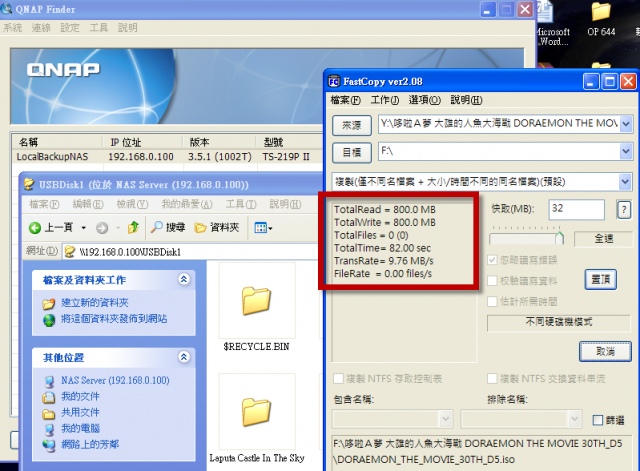Open the Job menu in FastCopy
Image resolution: width=640 pixels, height=471 pixels.
coord(385,100)
